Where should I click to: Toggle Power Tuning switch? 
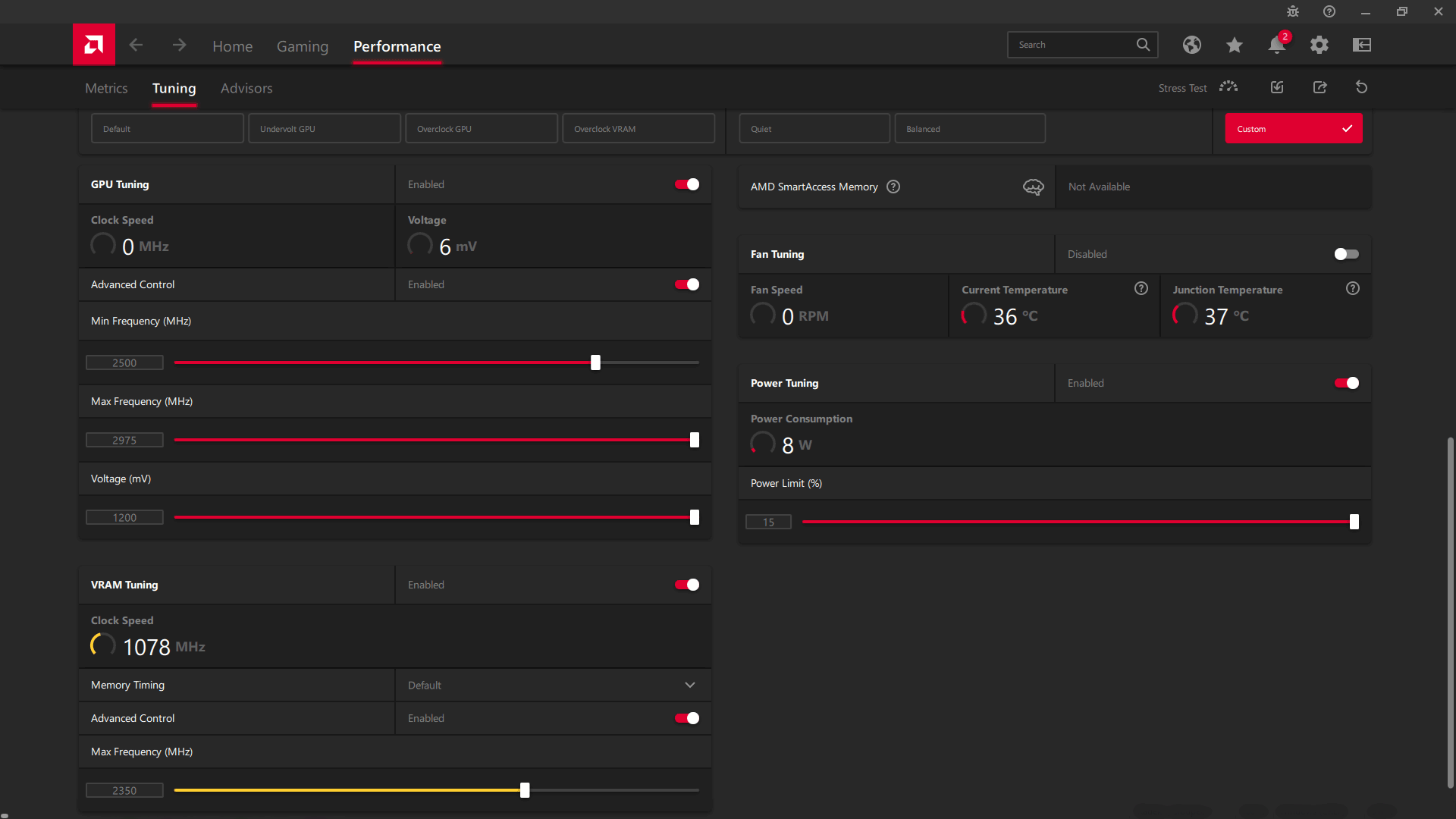tap(1347, 383)
